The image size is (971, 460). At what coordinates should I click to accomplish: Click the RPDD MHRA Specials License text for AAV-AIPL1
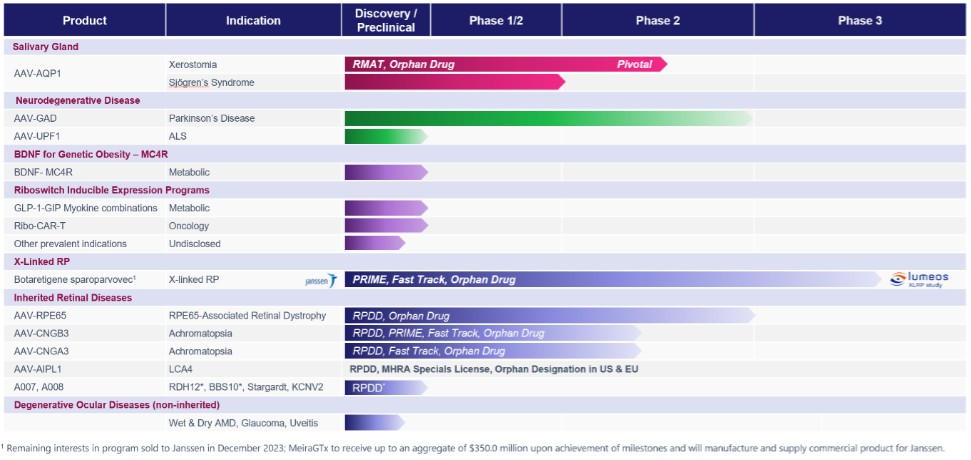494,369
